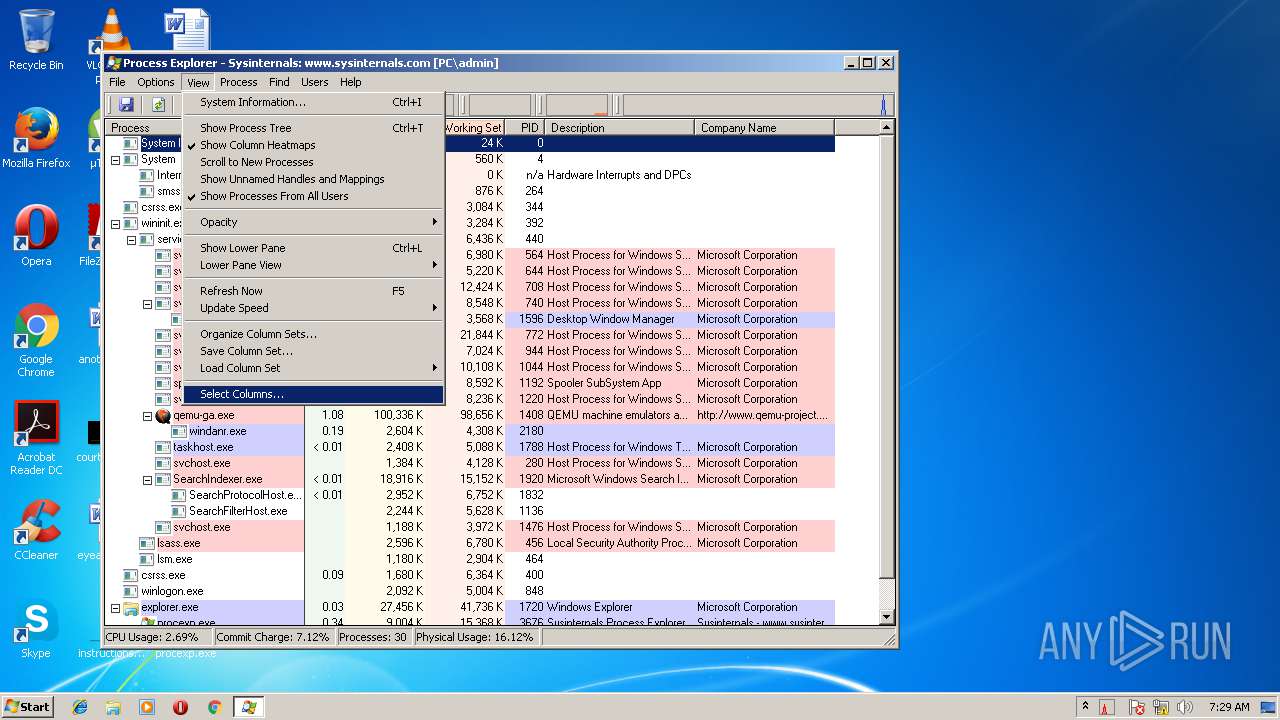This screenshot has height=720, width=1280.
Task: Collapse the SearchIndexer.exe tree node
Action: click(x=147, y=480)
